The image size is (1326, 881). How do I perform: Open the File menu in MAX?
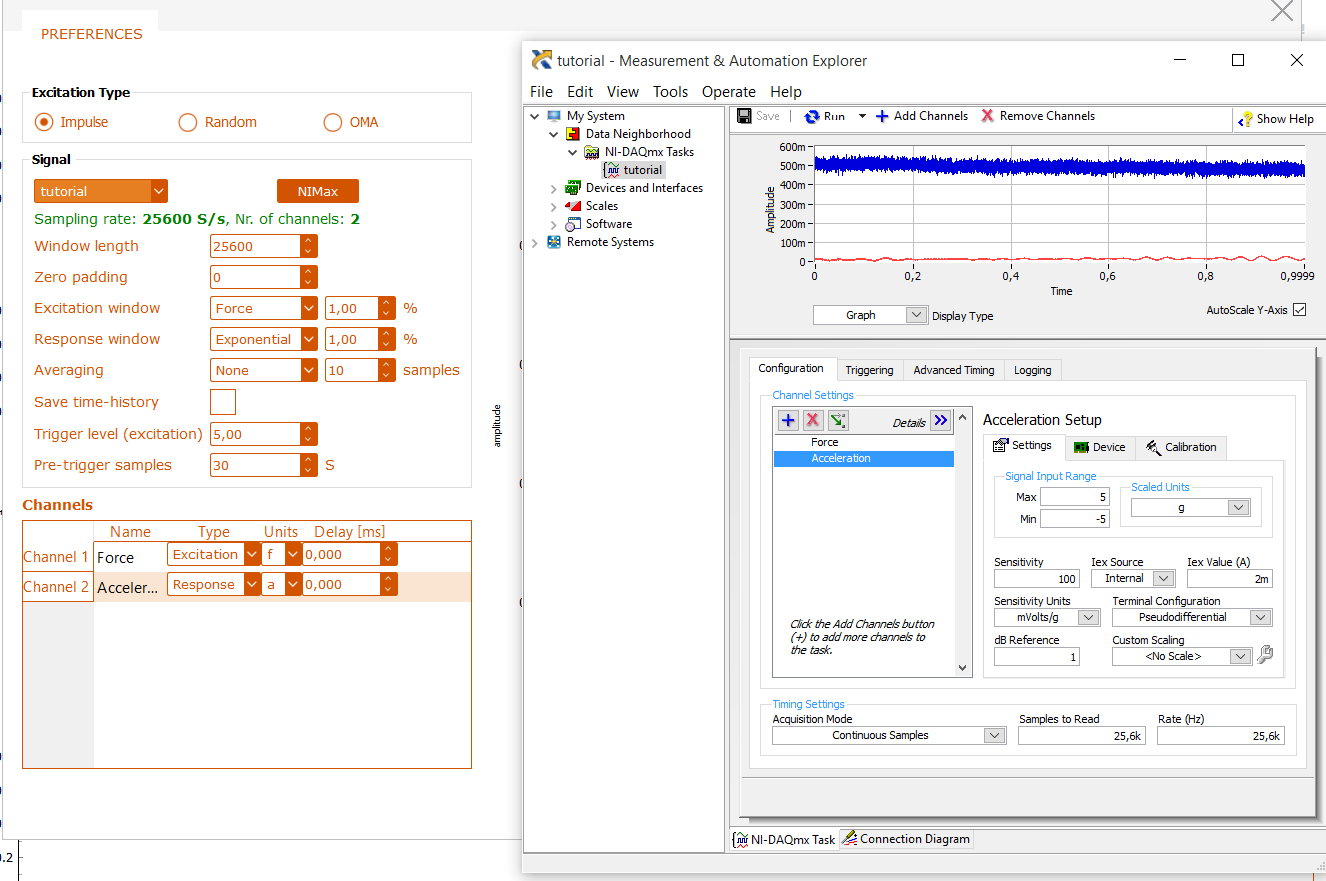(541, 92)
